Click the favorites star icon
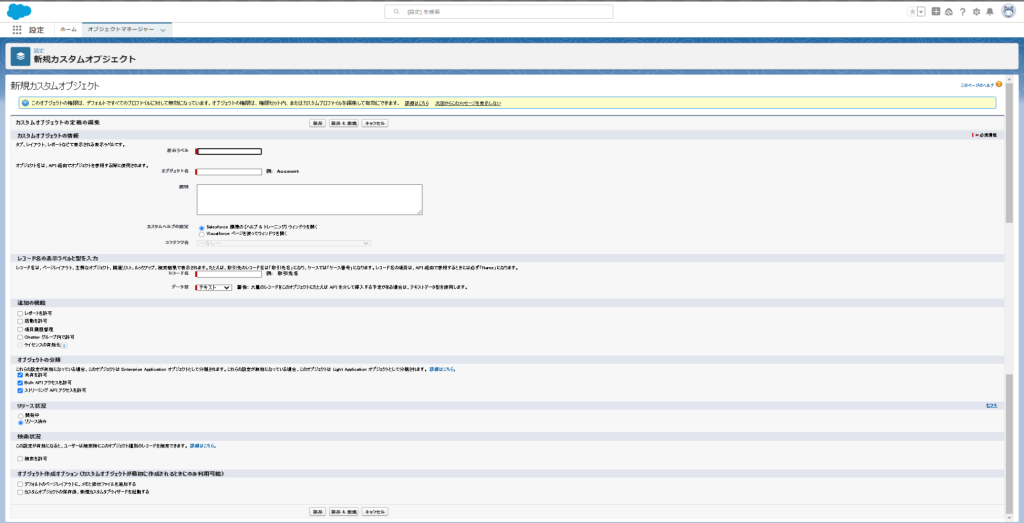The width and height of the screenshot is (1024, 523). coord(911,11)
